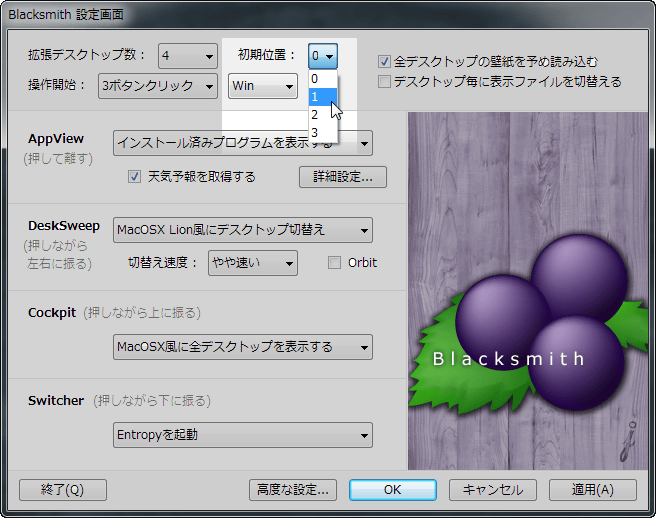Open the 初期位置 dropdown showing 0
Viewport: 656px width, 518px height.
click(x=323, y=56)
